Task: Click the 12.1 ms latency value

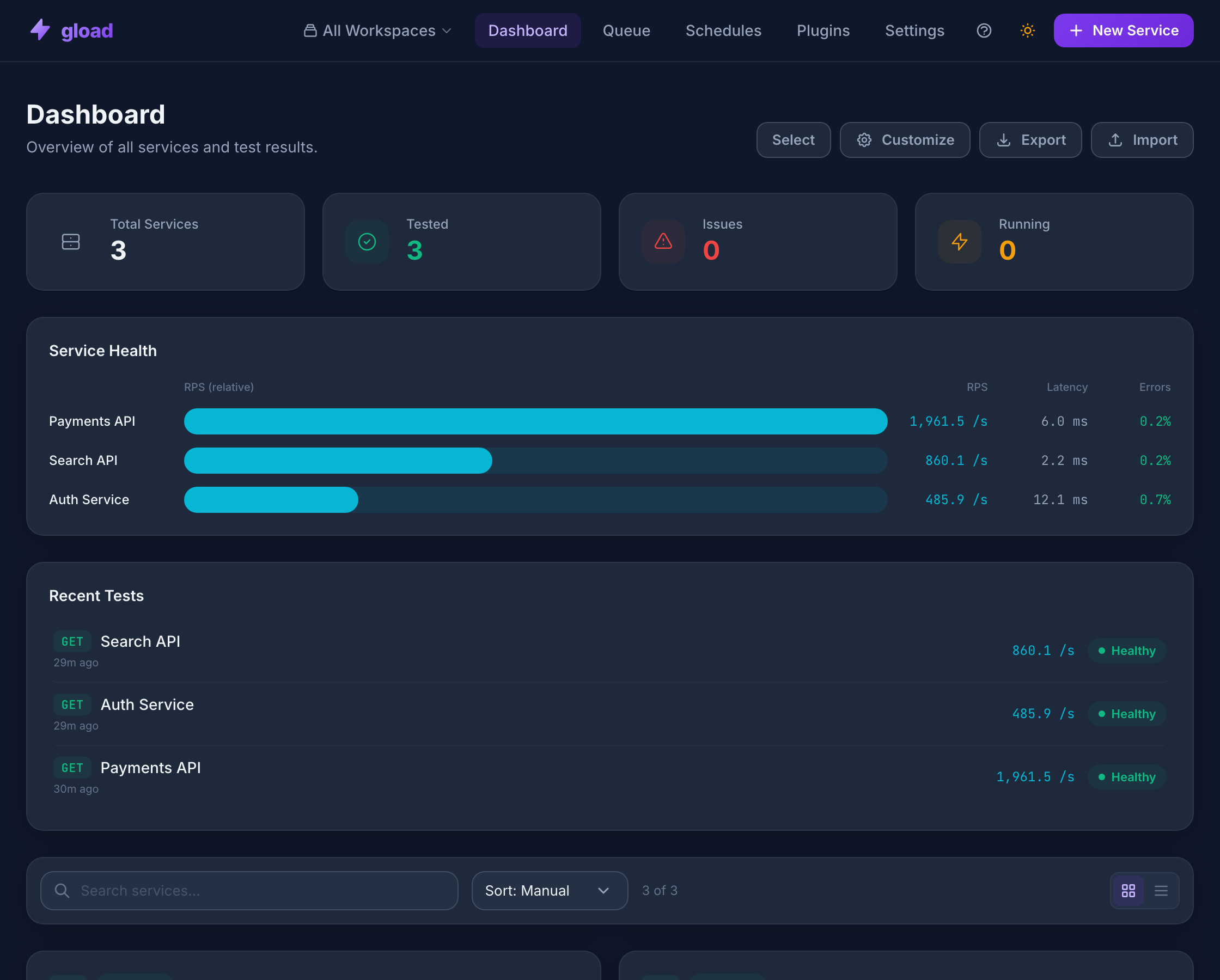Action: (1060, 500)
